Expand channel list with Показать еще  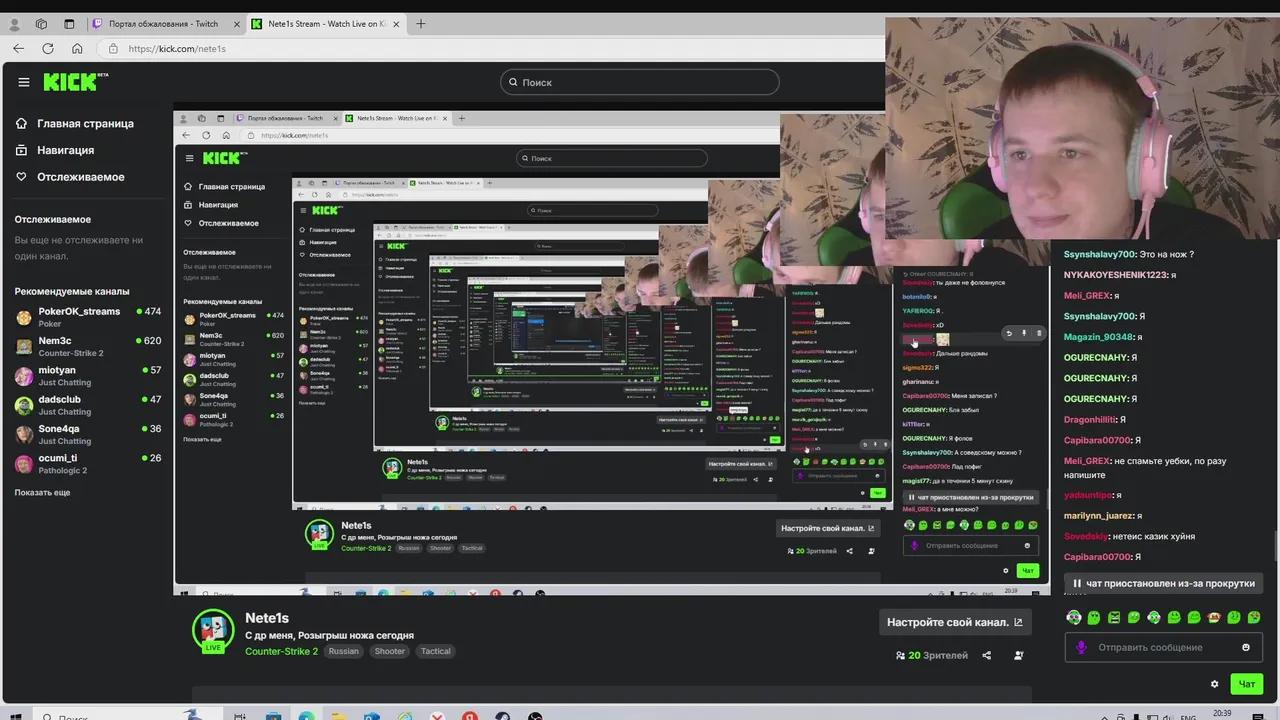coord(42,492)
